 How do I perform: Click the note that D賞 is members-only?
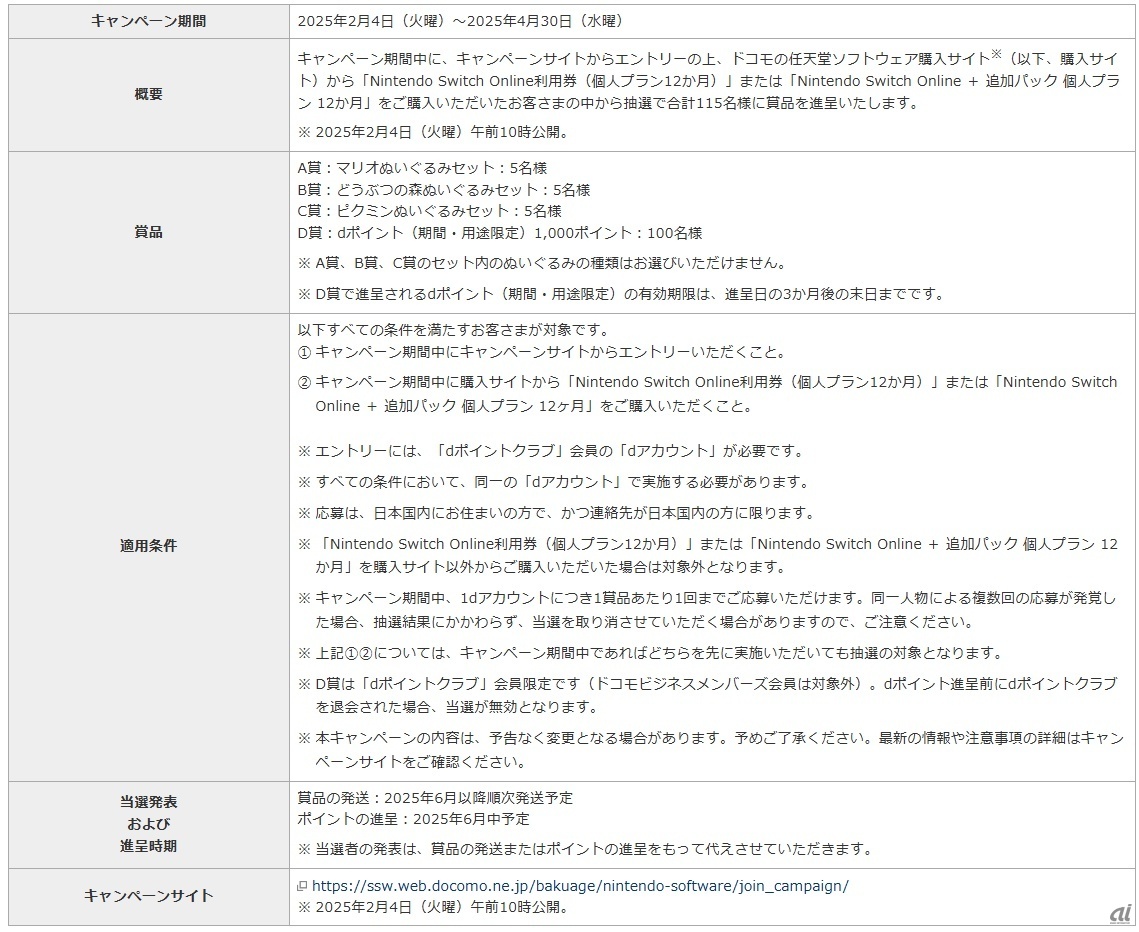pos(708,695)
